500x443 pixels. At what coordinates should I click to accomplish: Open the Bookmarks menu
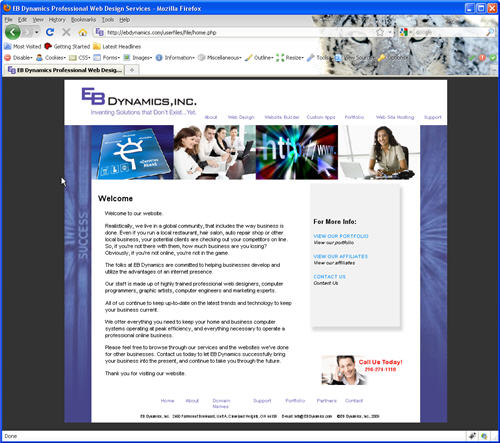(x=83, y=20)
